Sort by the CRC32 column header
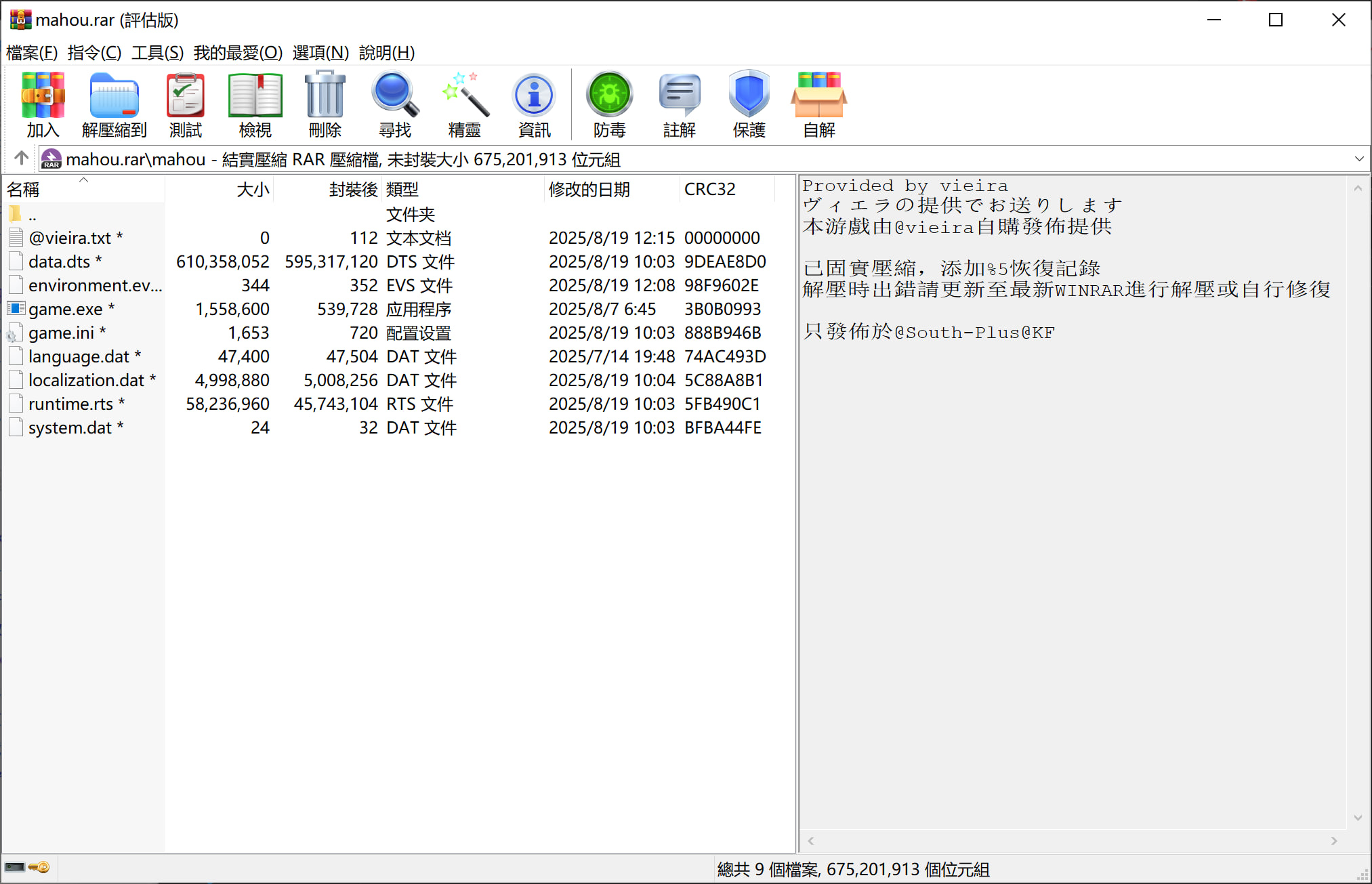The width and height of the screenshot is (1372, 884). click(709, 190)
